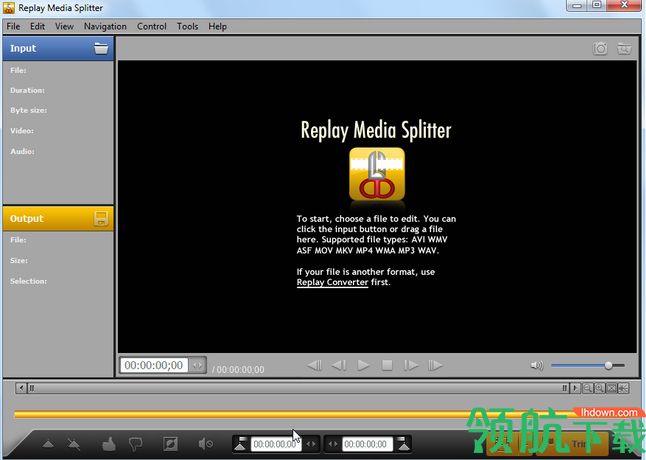Click the invert selection square icon
646x460 pixels.
(170, 444)
